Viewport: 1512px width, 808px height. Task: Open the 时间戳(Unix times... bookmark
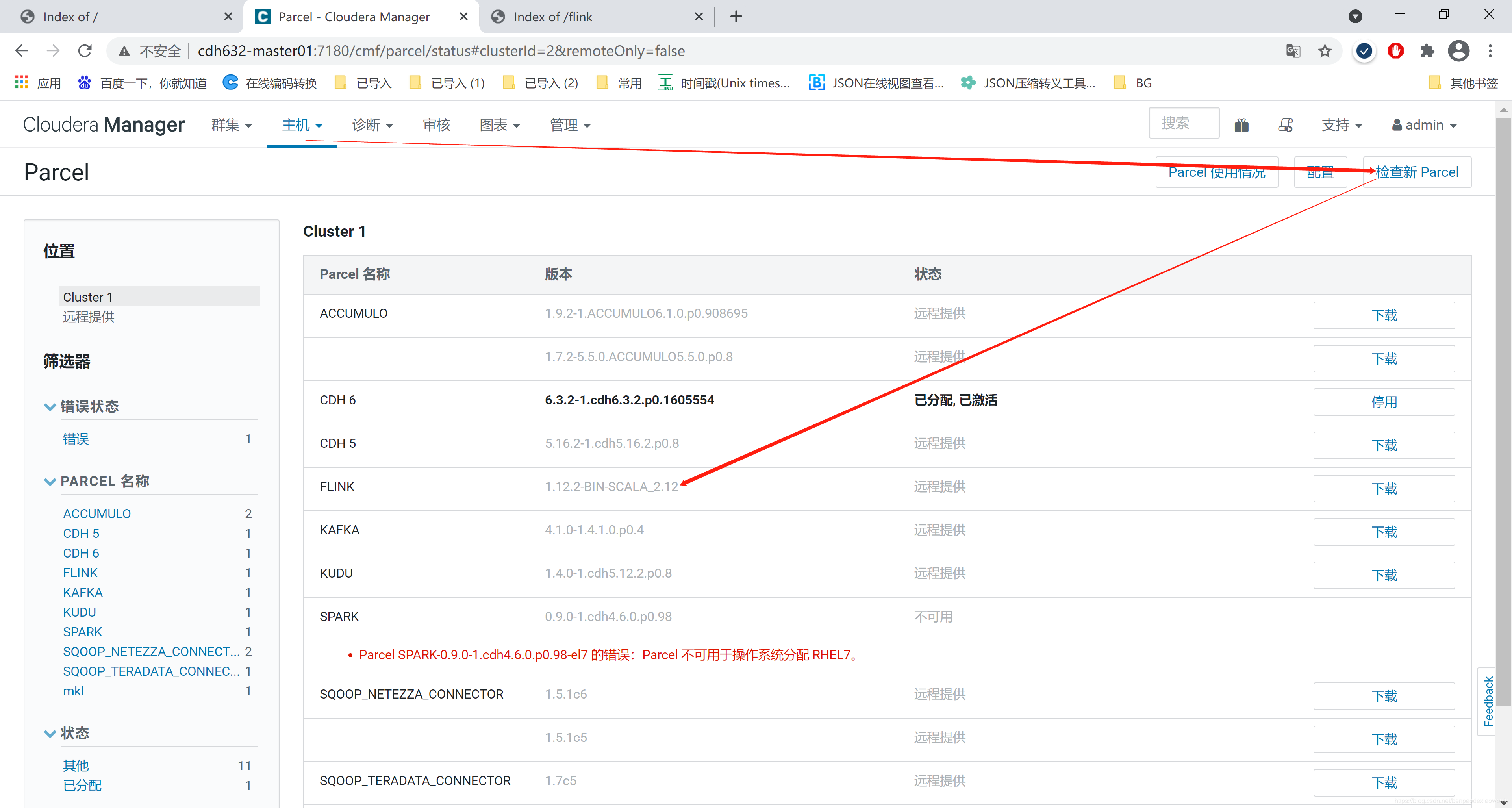(x=724, y=83)
